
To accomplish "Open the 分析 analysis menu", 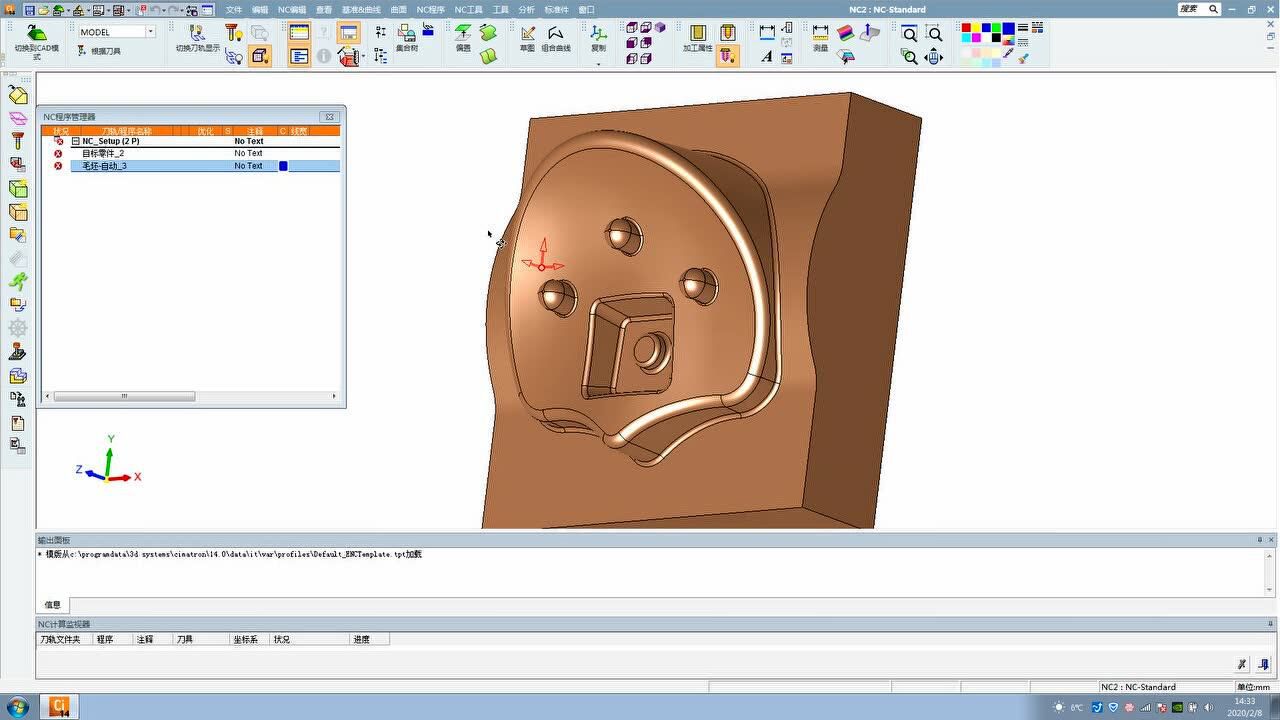I will (526, 9).
